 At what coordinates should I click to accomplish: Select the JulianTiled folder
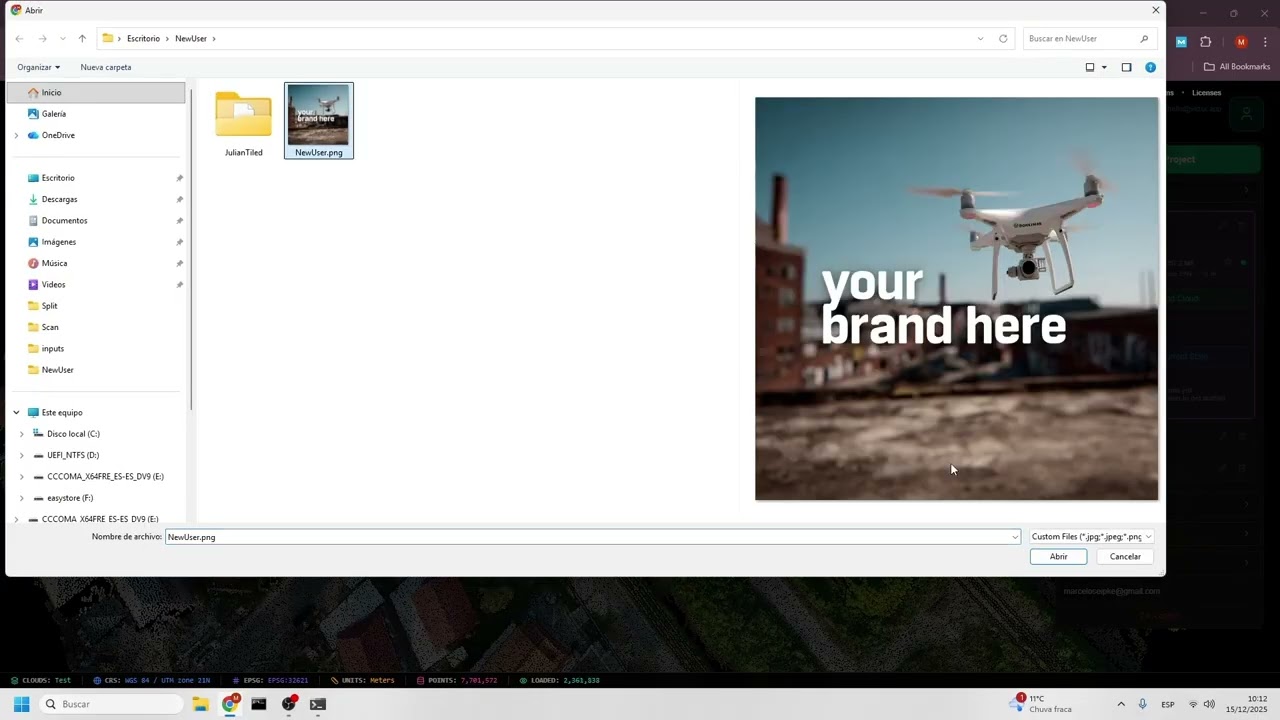click(x=243, y=122)
